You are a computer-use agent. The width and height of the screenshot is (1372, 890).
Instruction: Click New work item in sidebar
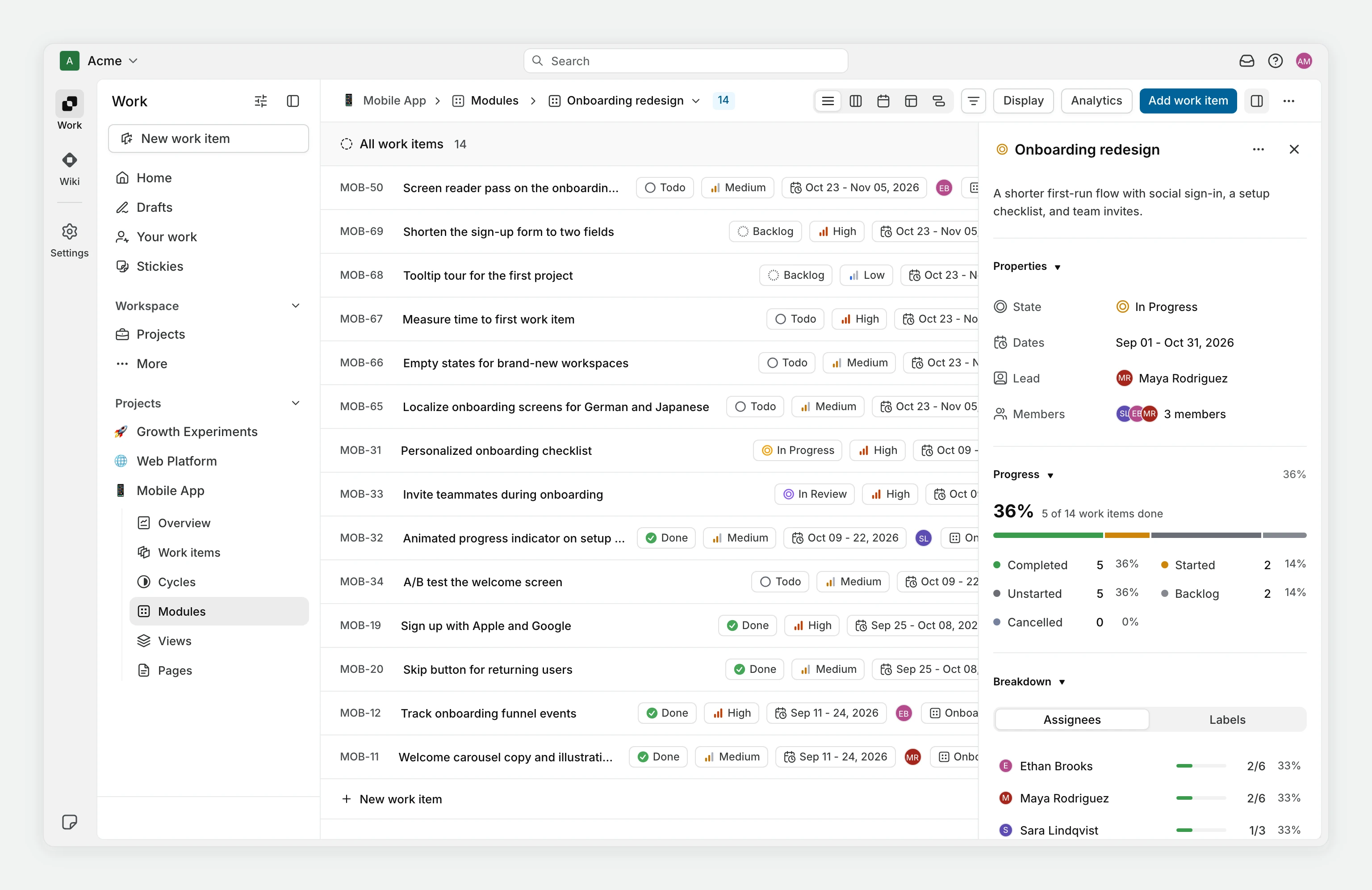[209, 139]
